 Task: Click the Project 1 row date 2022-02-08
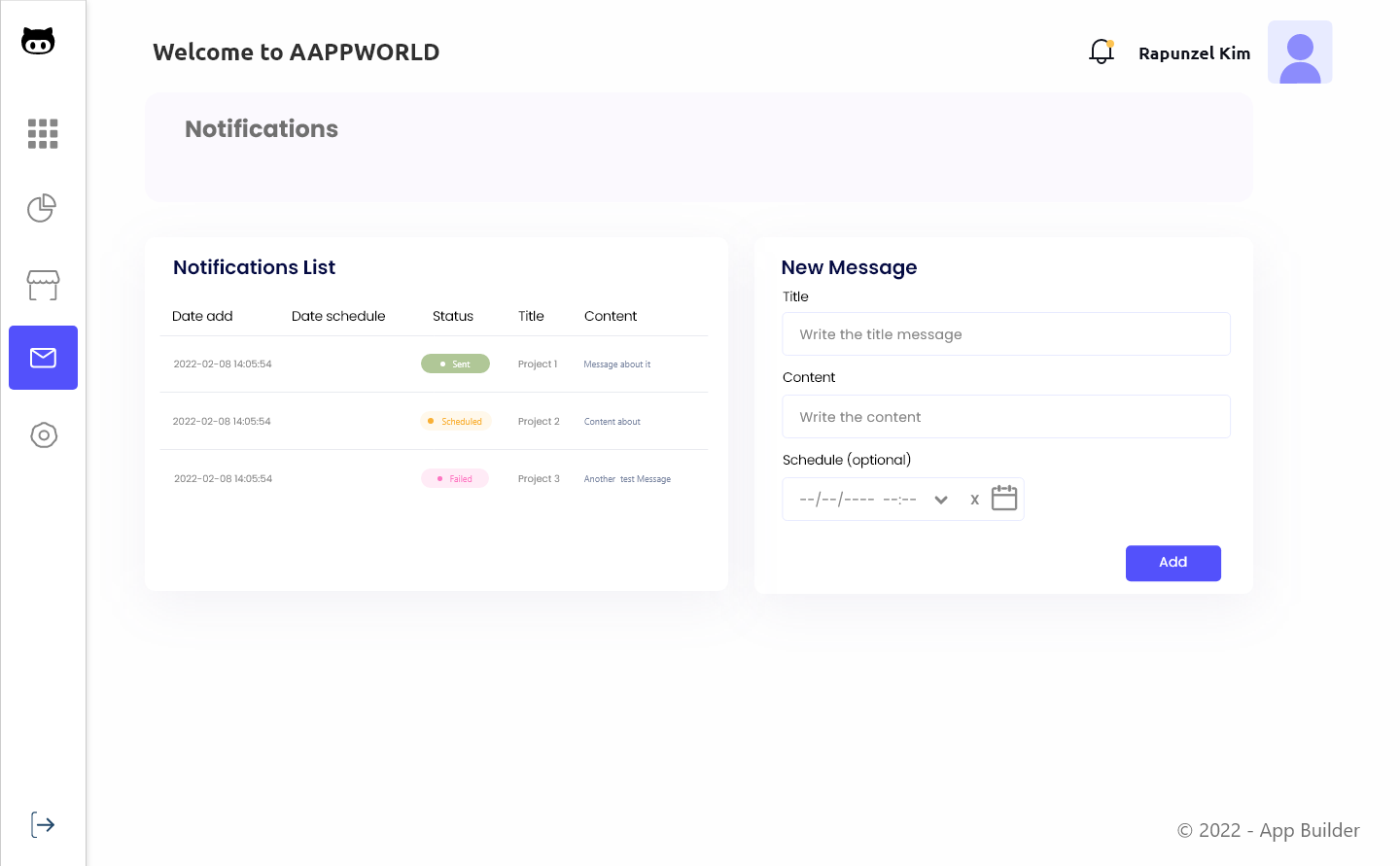pyautogui.click(x=223, y=364)
